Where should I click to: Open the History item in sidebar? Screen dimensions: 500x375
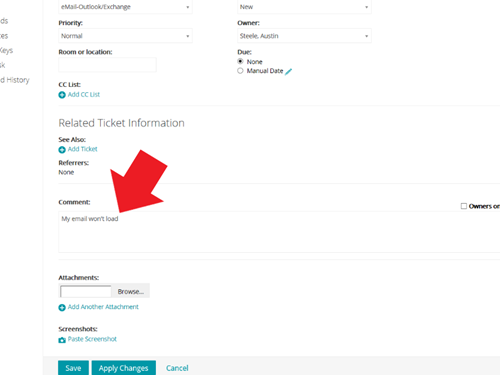pos(15,80)
